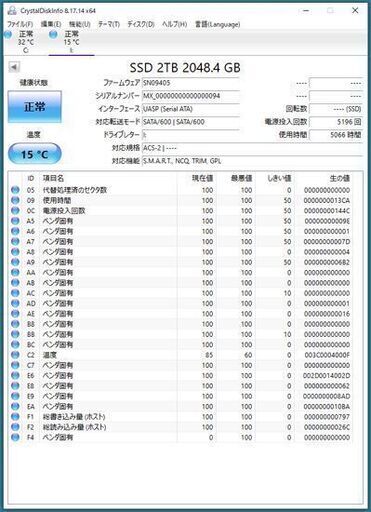
Task: Click the status icon for attribute E9
Action: (15, 396)
